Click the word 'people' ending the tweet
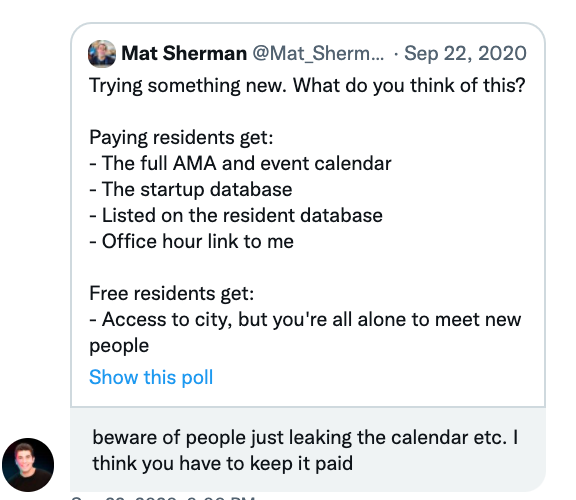The width and height of the screenshot is (576, 500). point(119,346)
